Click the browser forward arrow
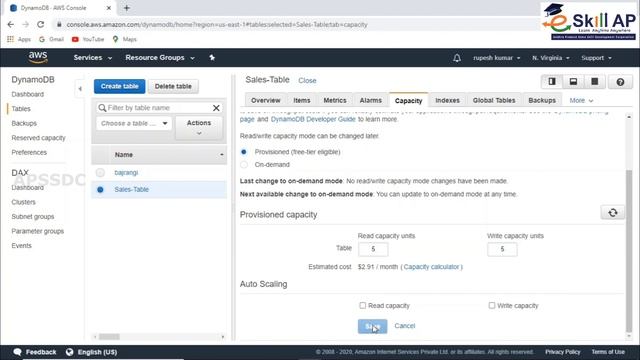Screen dimensions: 640x360 click(25, 24)
